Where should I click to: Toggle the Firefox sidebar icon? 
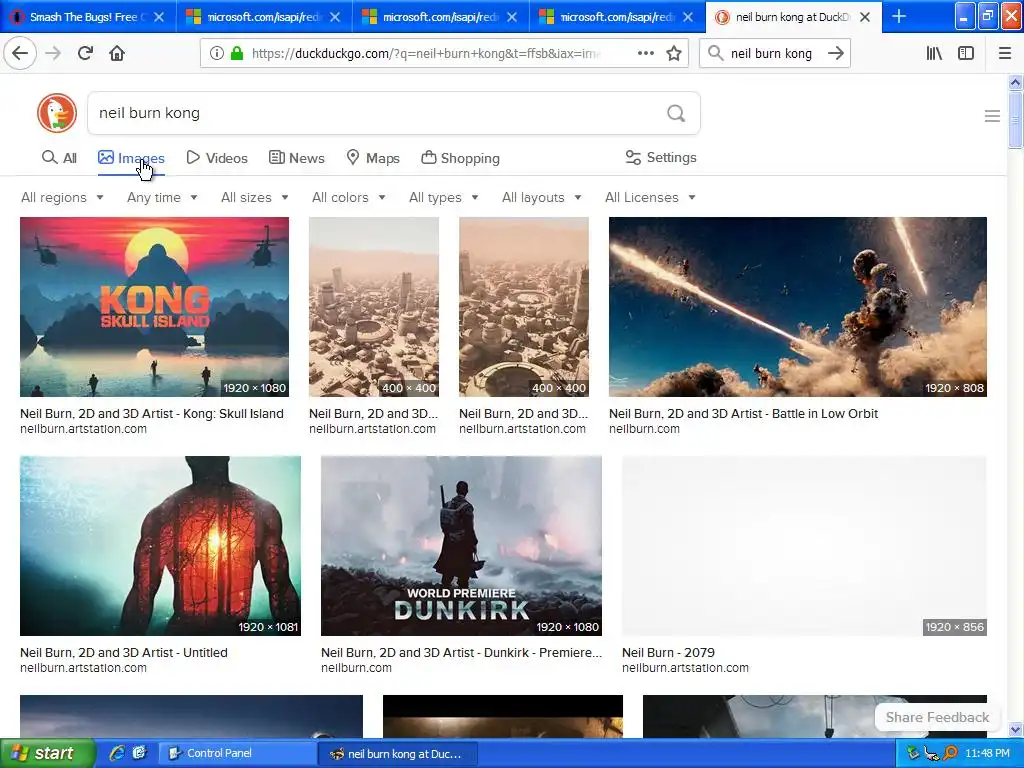966,54
